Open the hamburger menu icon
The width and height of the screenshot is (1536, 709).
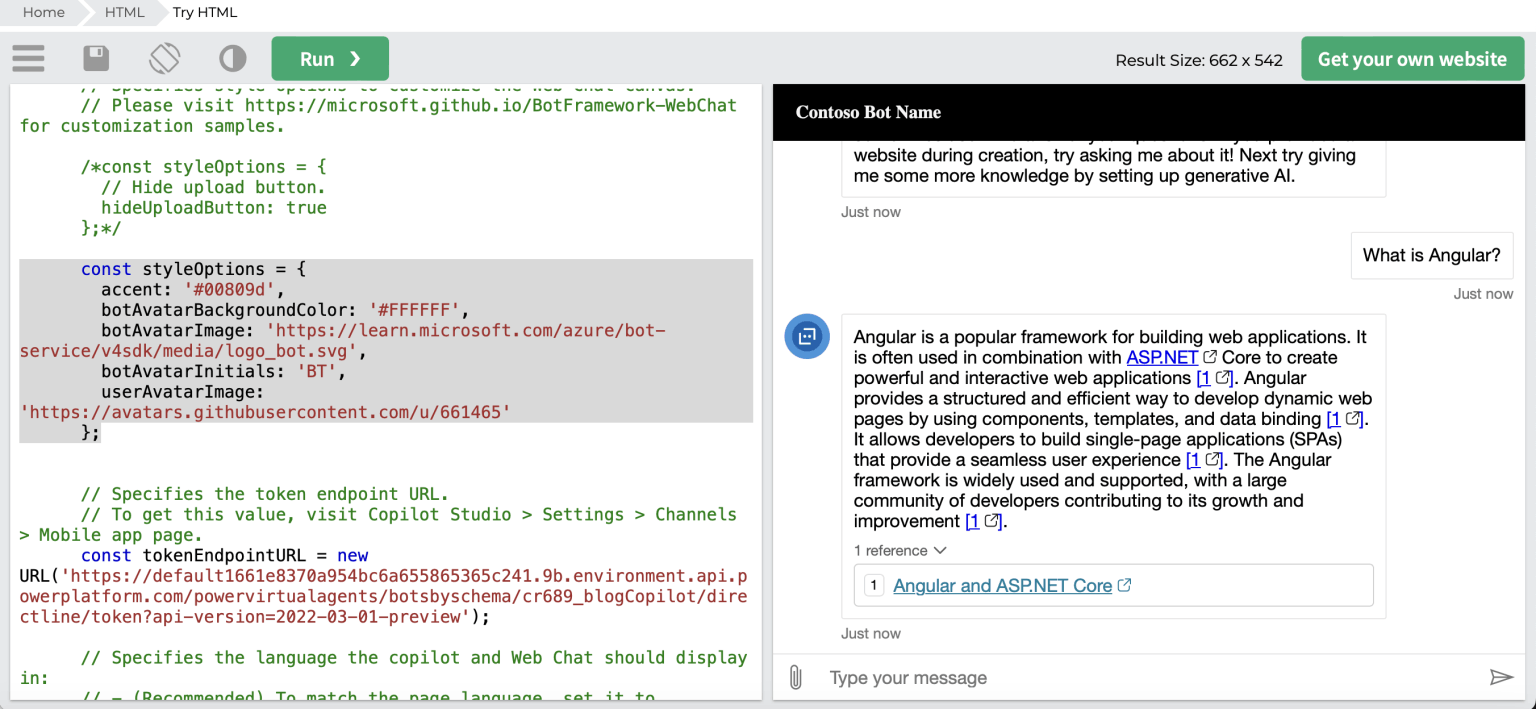pos(29,59)
